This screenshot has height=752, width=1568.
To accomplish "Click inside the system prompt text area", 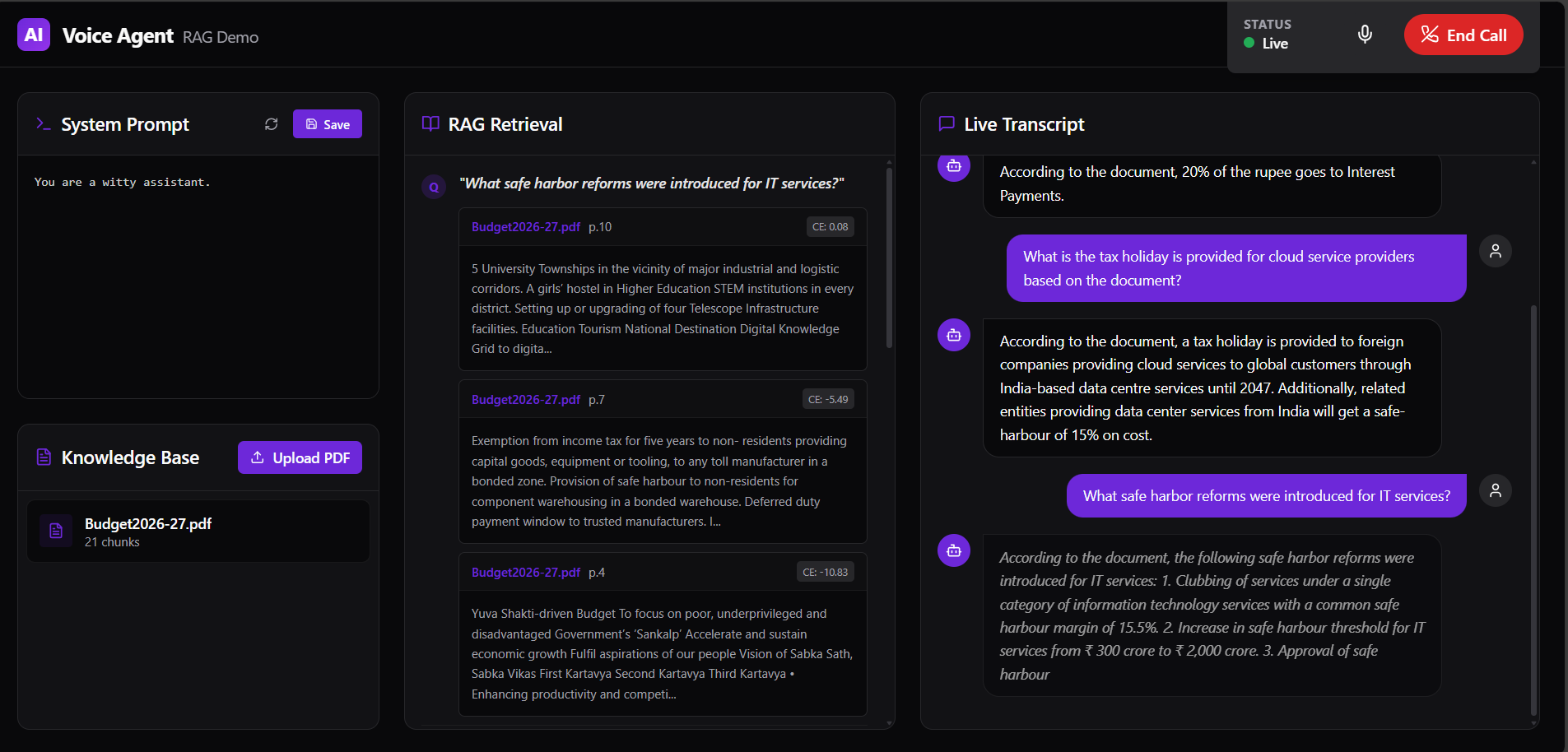I will coord(198,272).
